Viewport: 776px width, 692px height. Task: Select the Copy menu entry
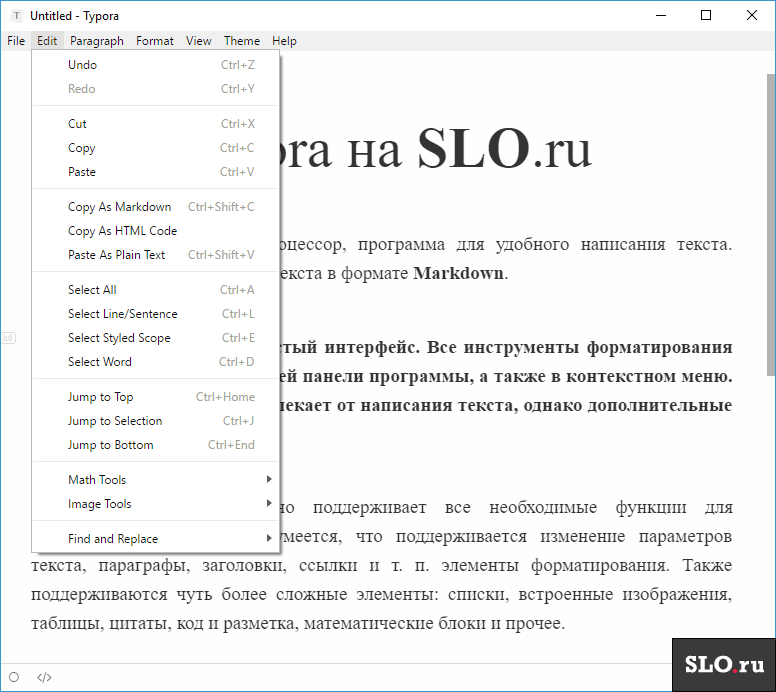[x=156, y=148]
